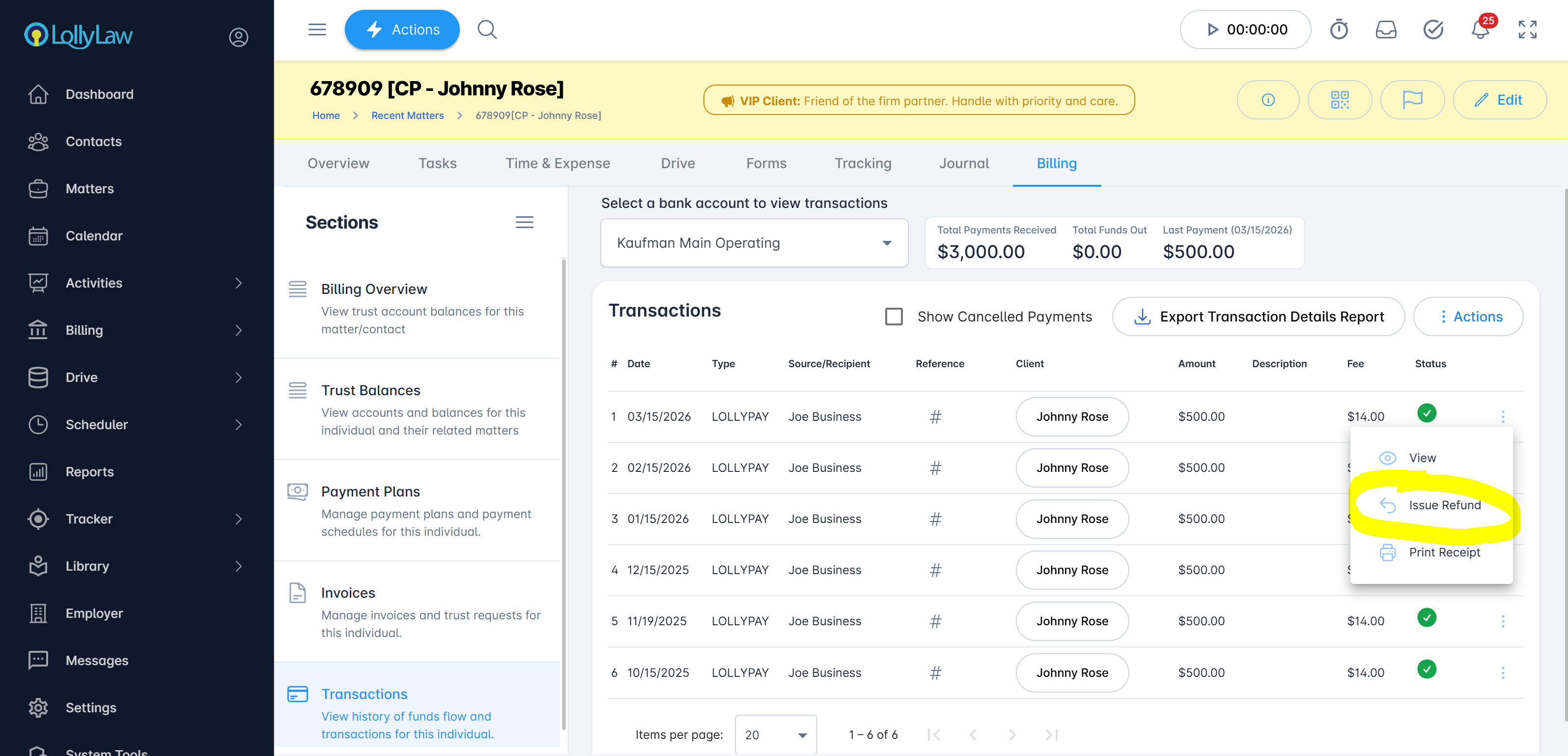The image size is (1568, 756).
Task: Enable Show Cancelled Payments checkbox
Action: click(x=894, y=317)
